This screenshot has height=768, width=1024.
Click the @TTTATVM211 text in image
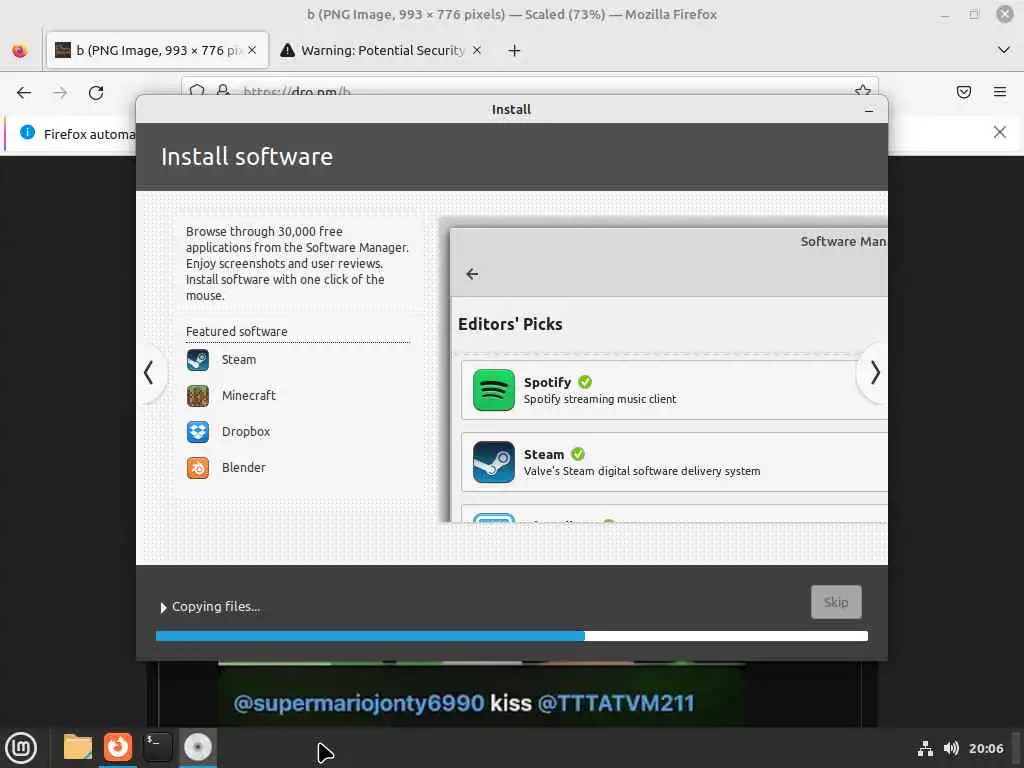[x=616, y=703]
